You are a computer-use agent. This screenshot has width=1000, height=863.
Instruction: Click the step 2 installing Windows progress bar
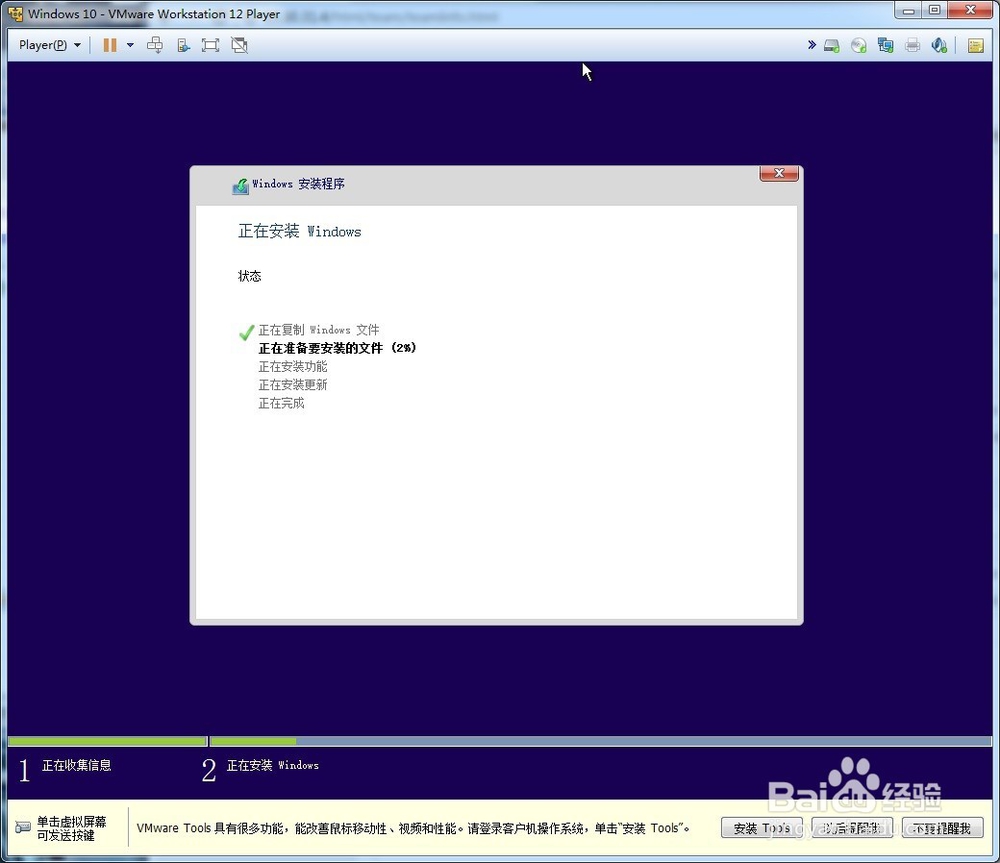[x=600, y=741]
